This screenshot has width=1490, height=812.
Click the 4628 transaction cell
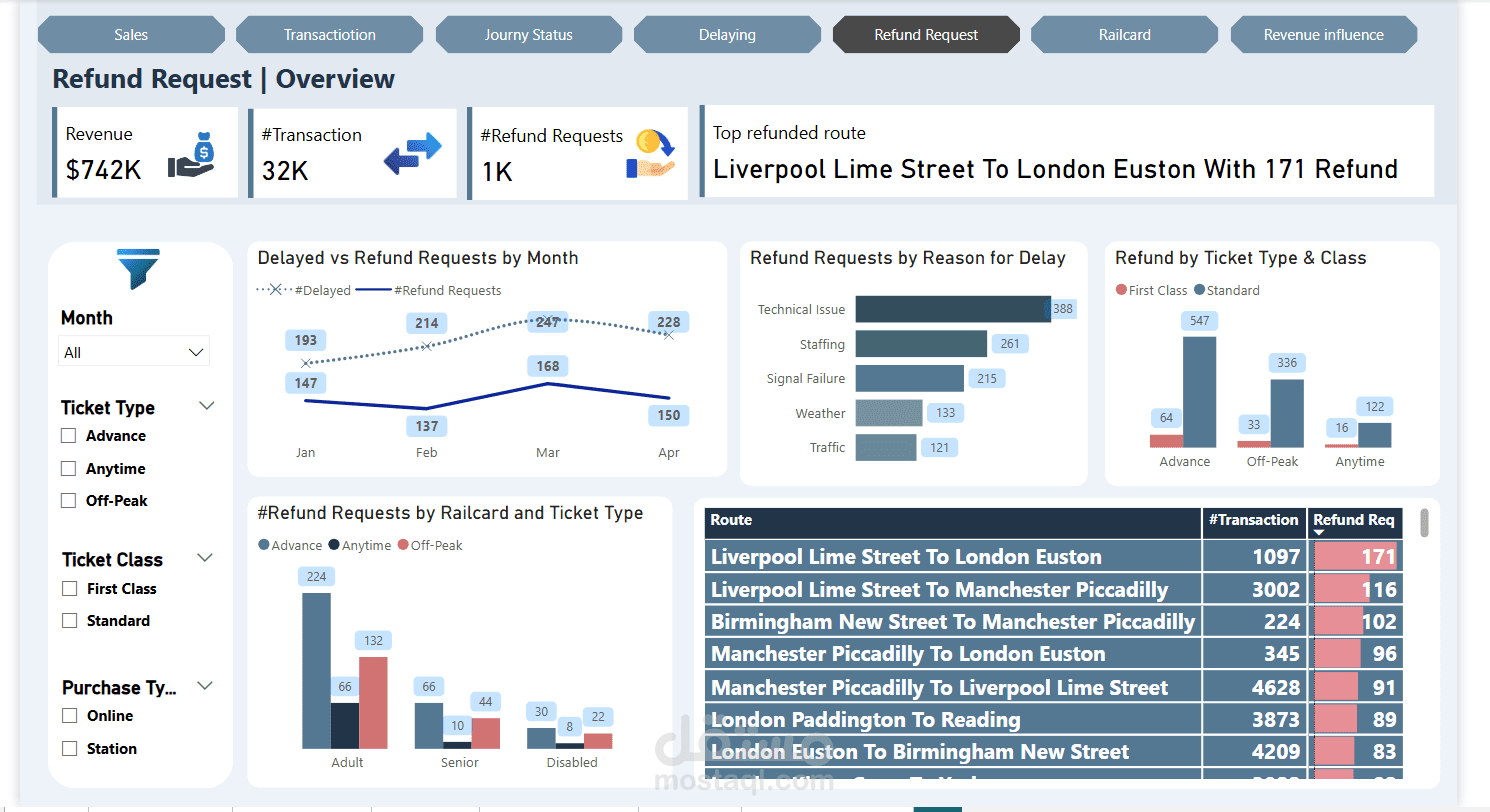point(1254,687)
